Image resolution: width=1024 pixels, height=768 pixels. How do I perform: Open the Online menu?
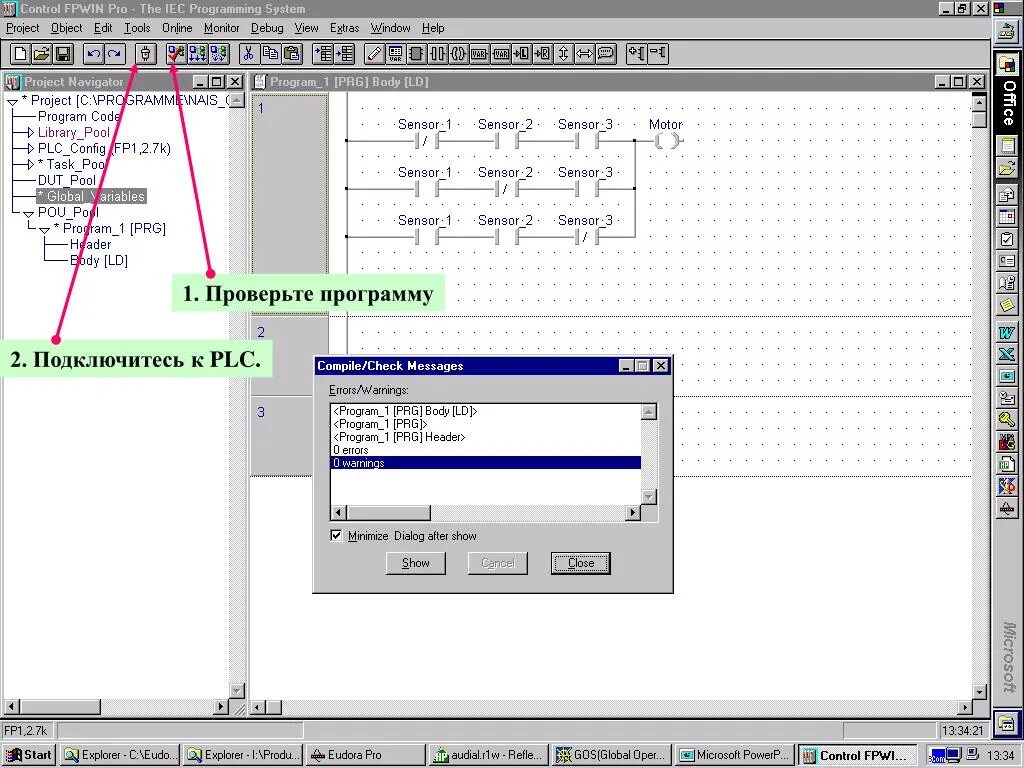pyautogui.click(x=177, y=28)
